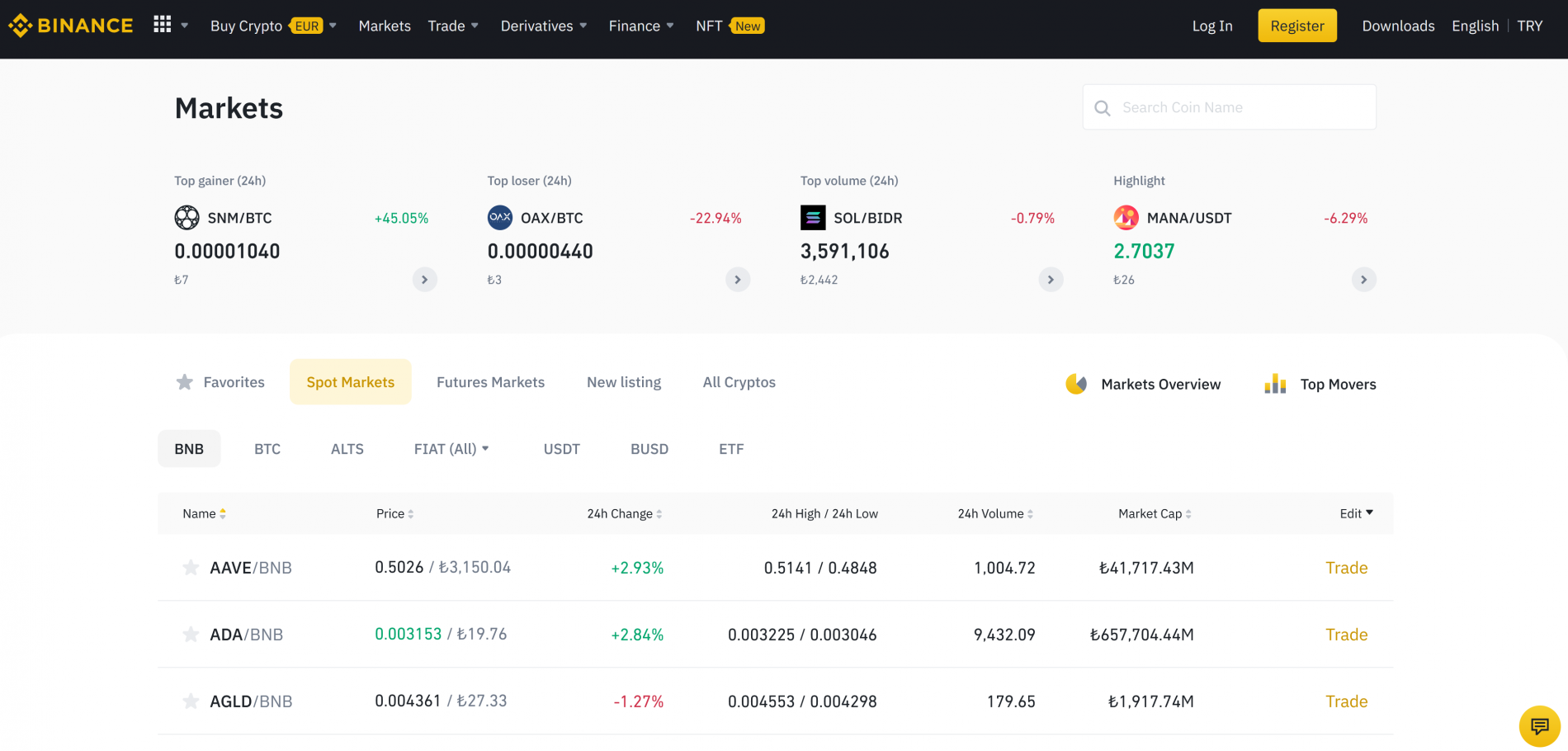The height and width of the screenshot is (751, 1568).
Task: Click Trade link for AAVE/BNB
Action: point(1347,568)
